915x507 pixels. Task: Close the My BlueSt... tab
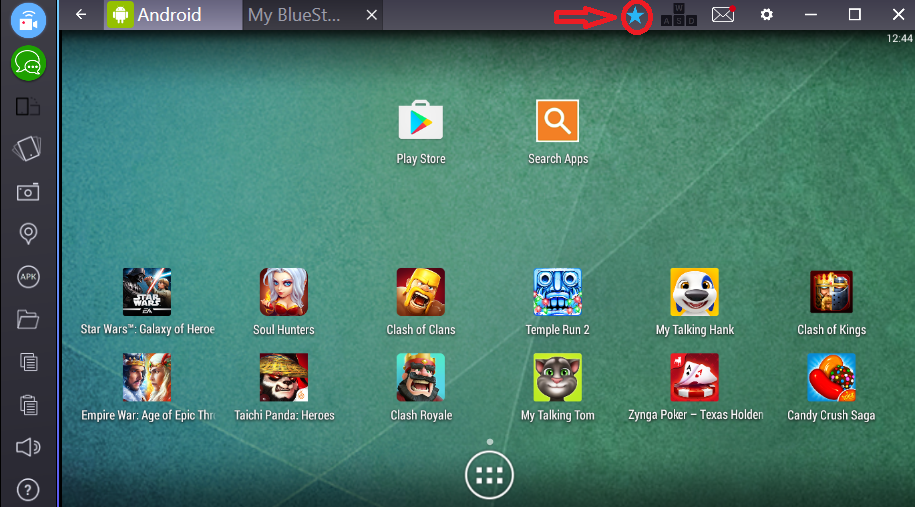point(372,15)
